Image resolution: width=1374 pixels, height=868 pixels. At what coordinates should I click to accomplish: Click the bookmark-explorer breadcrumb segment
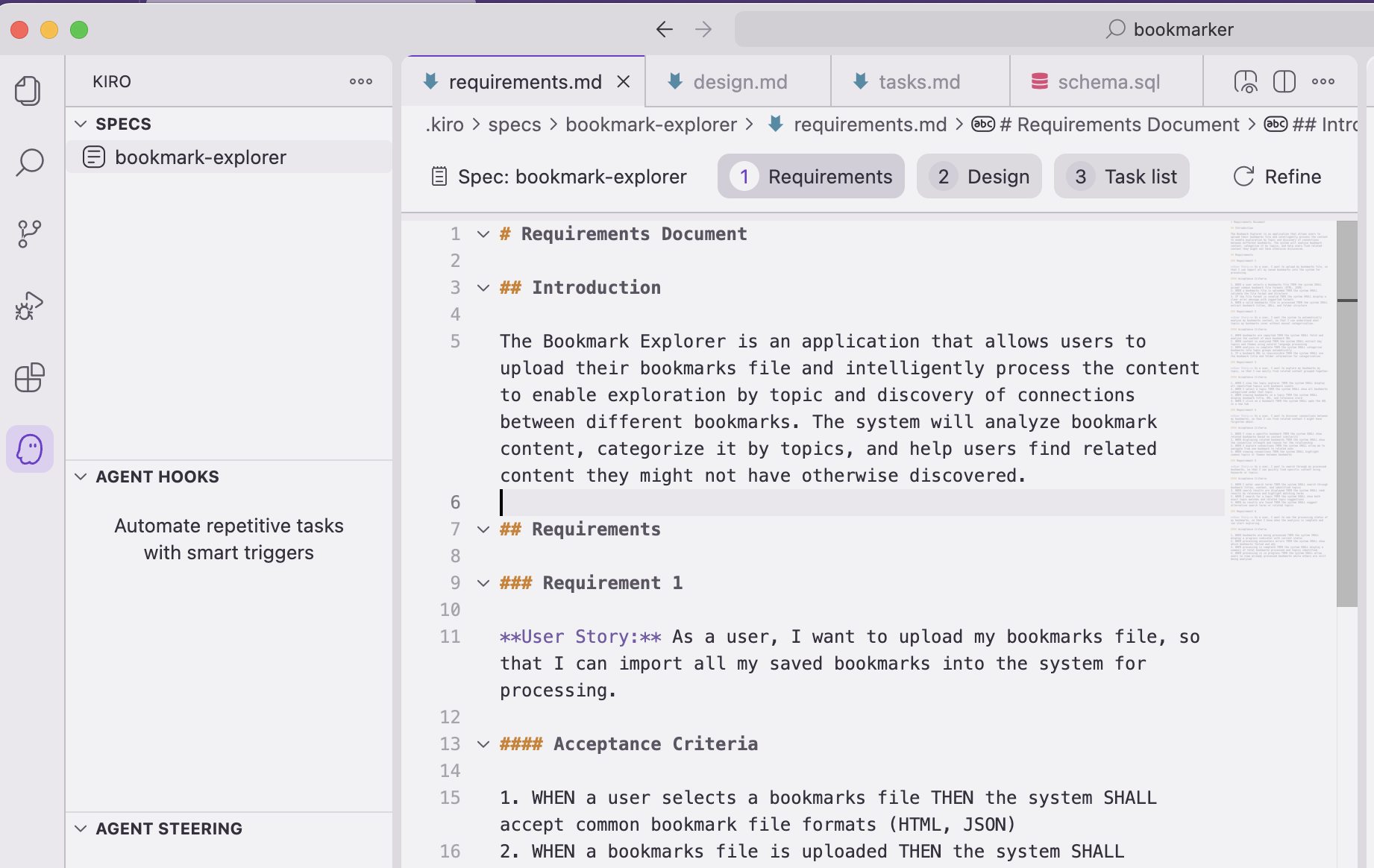coord(651,125)
